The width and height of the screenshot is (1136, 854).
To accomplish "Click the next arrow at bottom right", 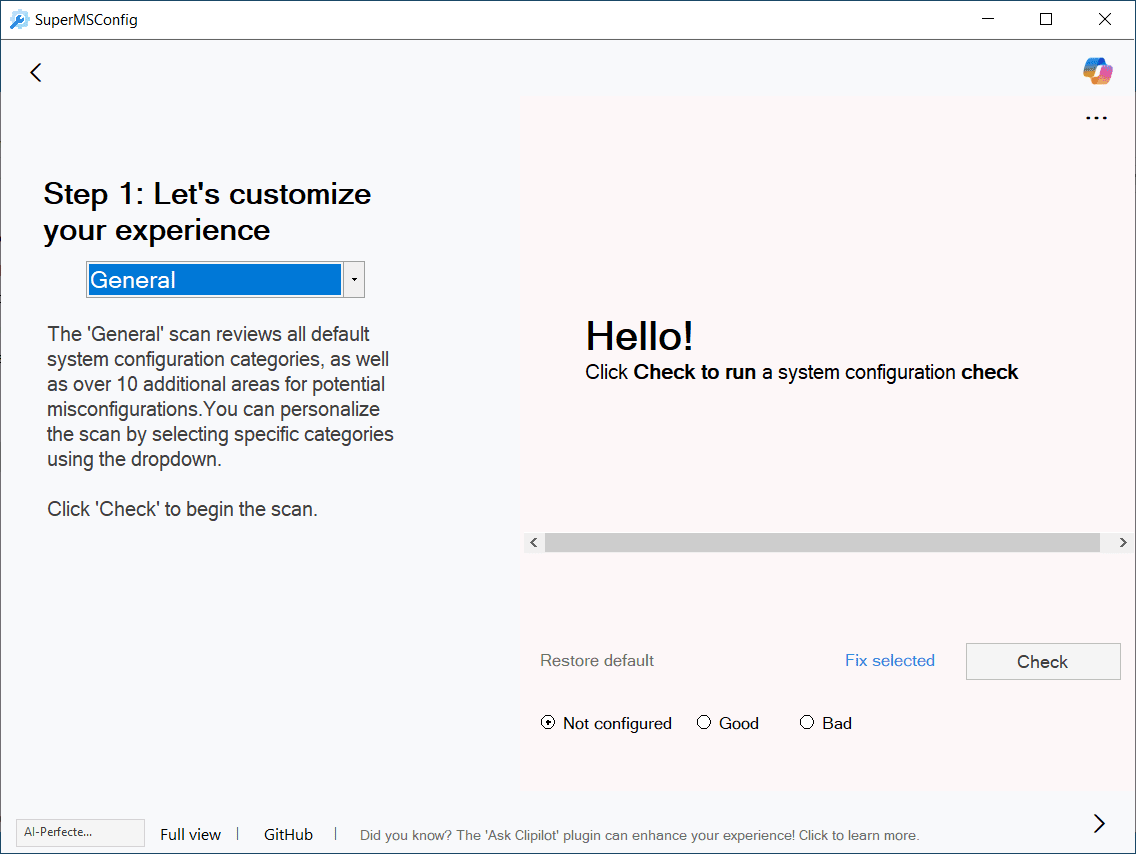I will [x=1099, y=823].
